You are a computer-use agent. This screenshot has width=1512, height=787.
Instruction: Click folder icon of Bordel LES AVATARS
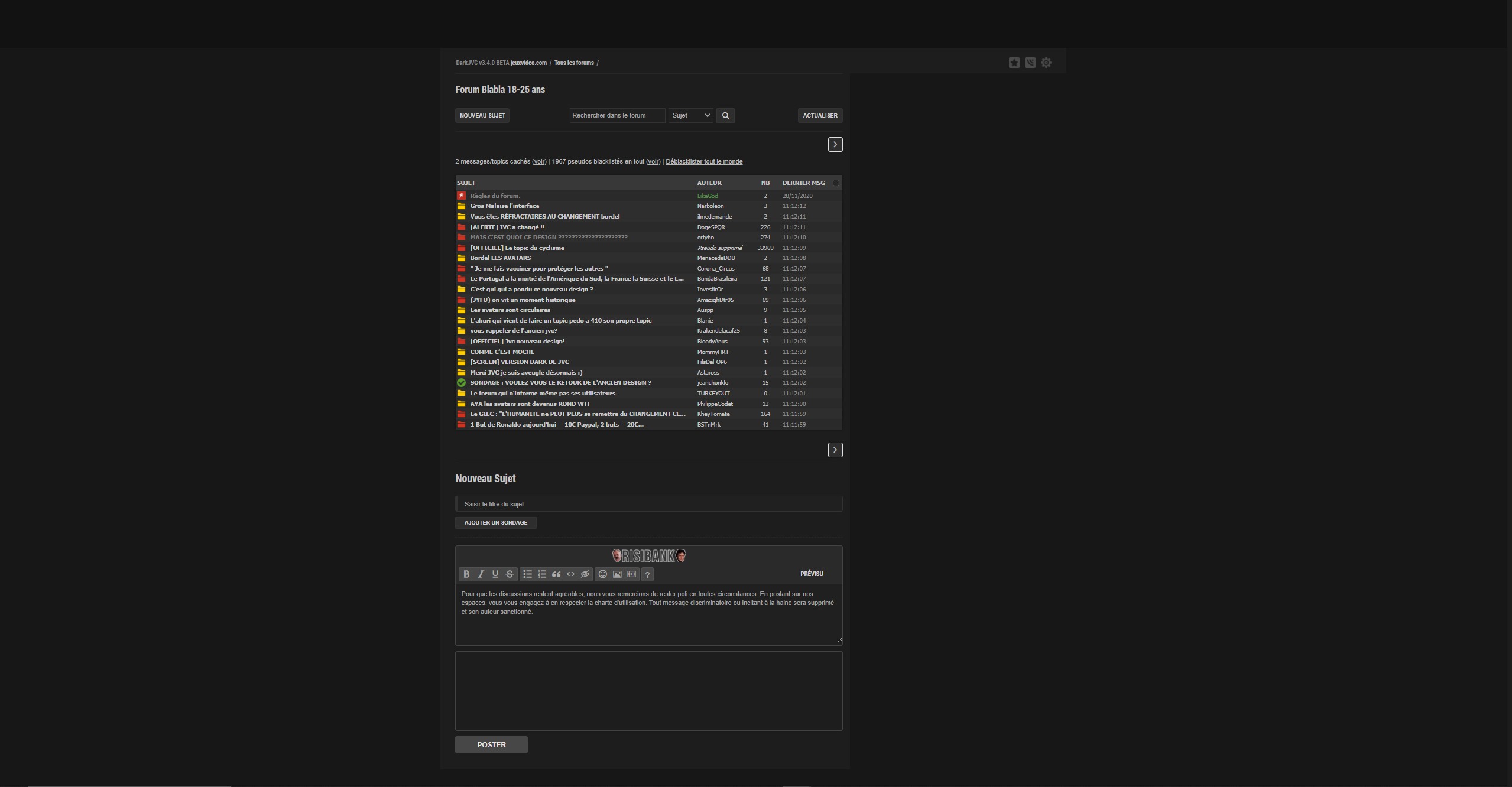tap(461, 258)
